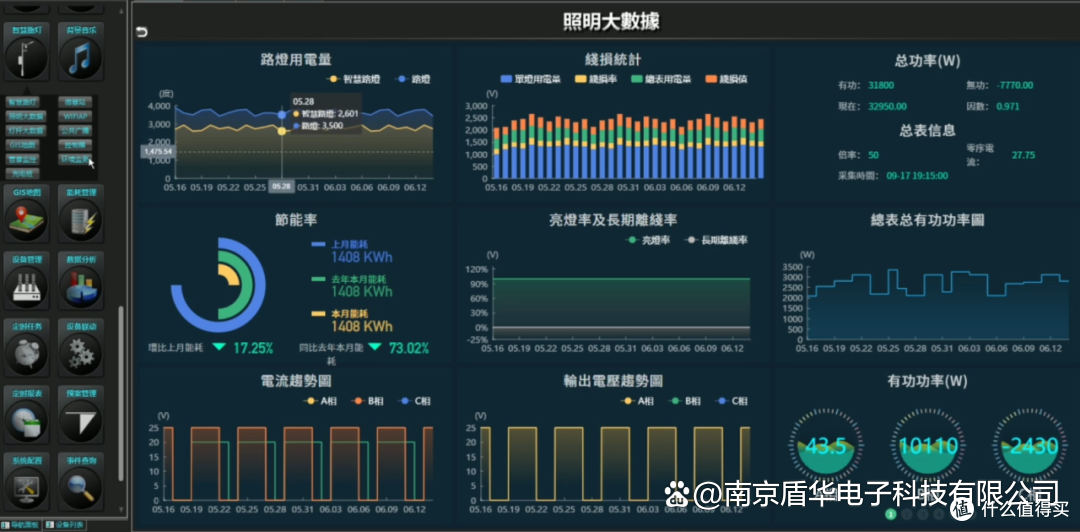Image resolution: width=1080 pixels, height=532 pixels.
Task: Select 照明大数据 in the submenu
Action: pos(25,116)
